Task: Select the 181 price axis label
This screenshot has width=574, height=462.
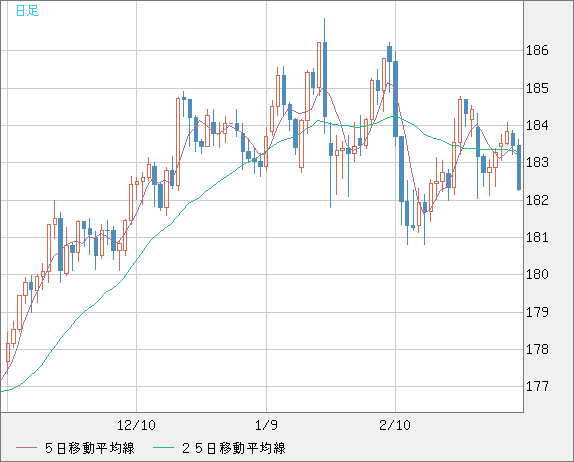Action: click(x=537, y=238)
